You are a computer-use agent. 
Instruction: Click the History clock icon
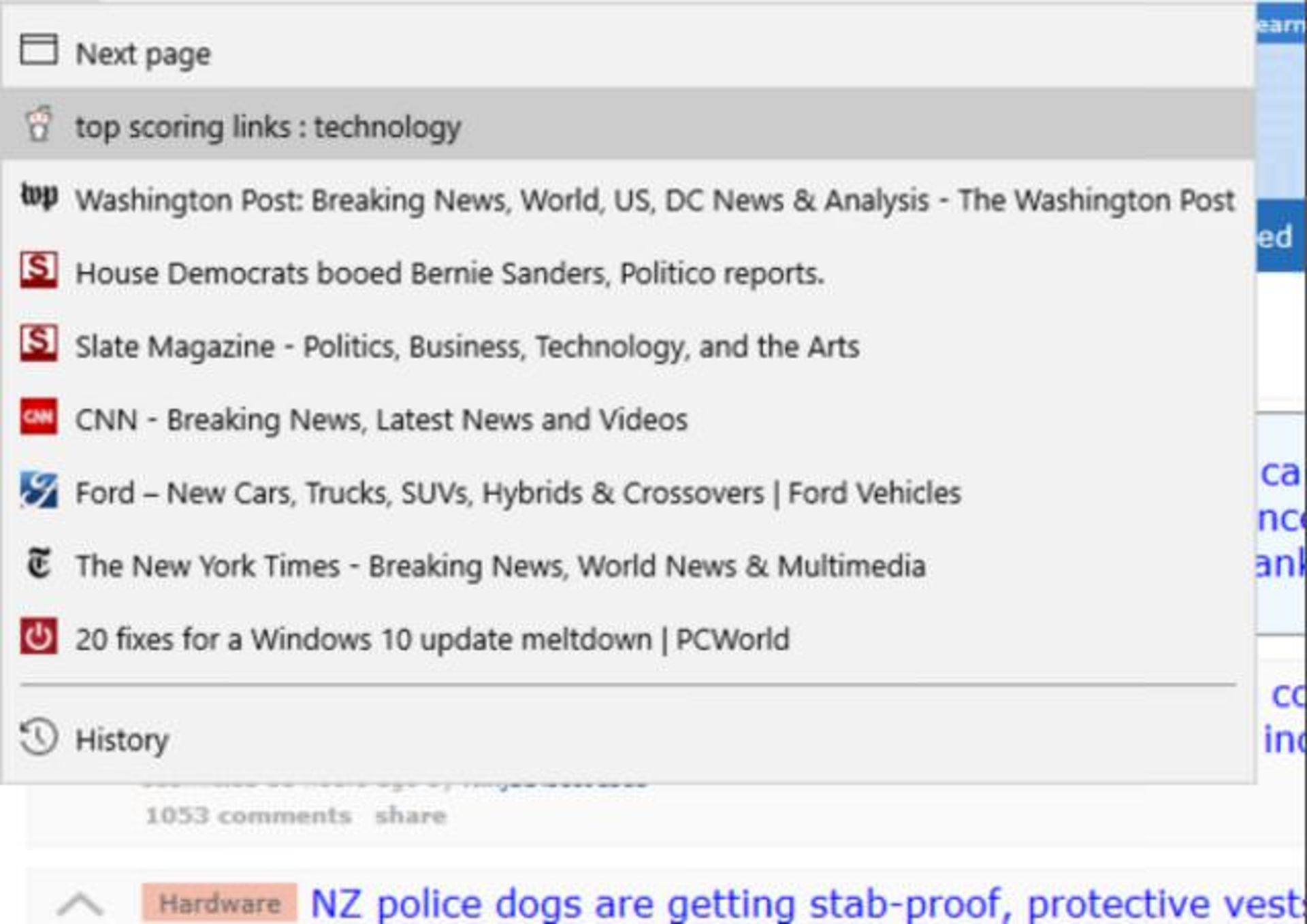[38, 737]
